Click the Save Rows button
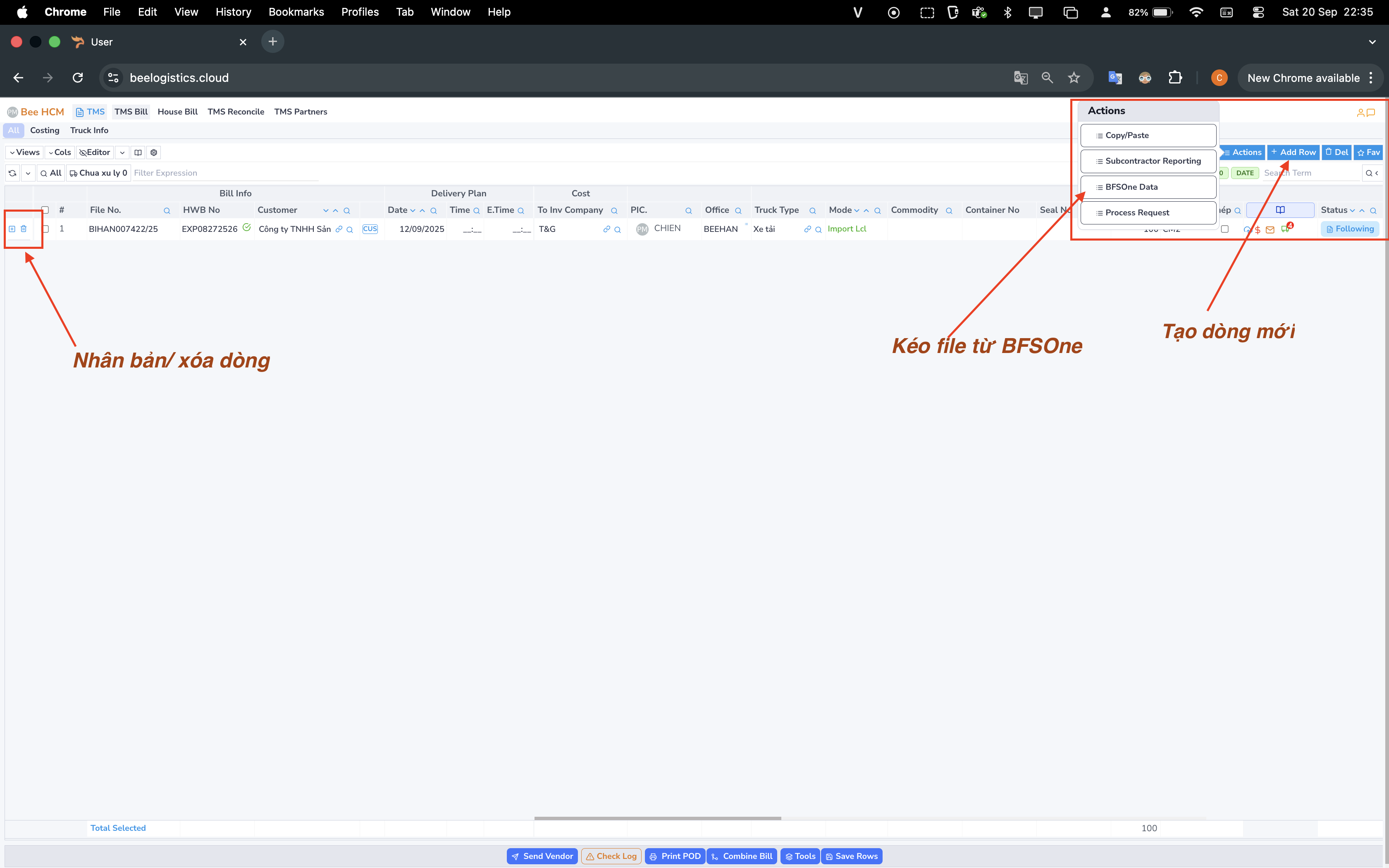Image resolution: width=1389 pixels, height=868 pixels. 851,856
